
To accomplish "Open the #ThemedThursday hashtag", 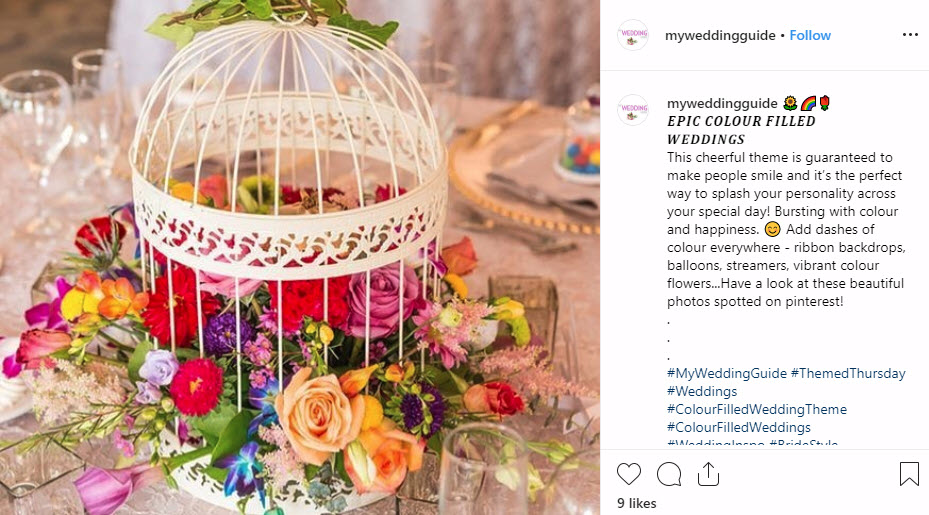I will 848,373.
